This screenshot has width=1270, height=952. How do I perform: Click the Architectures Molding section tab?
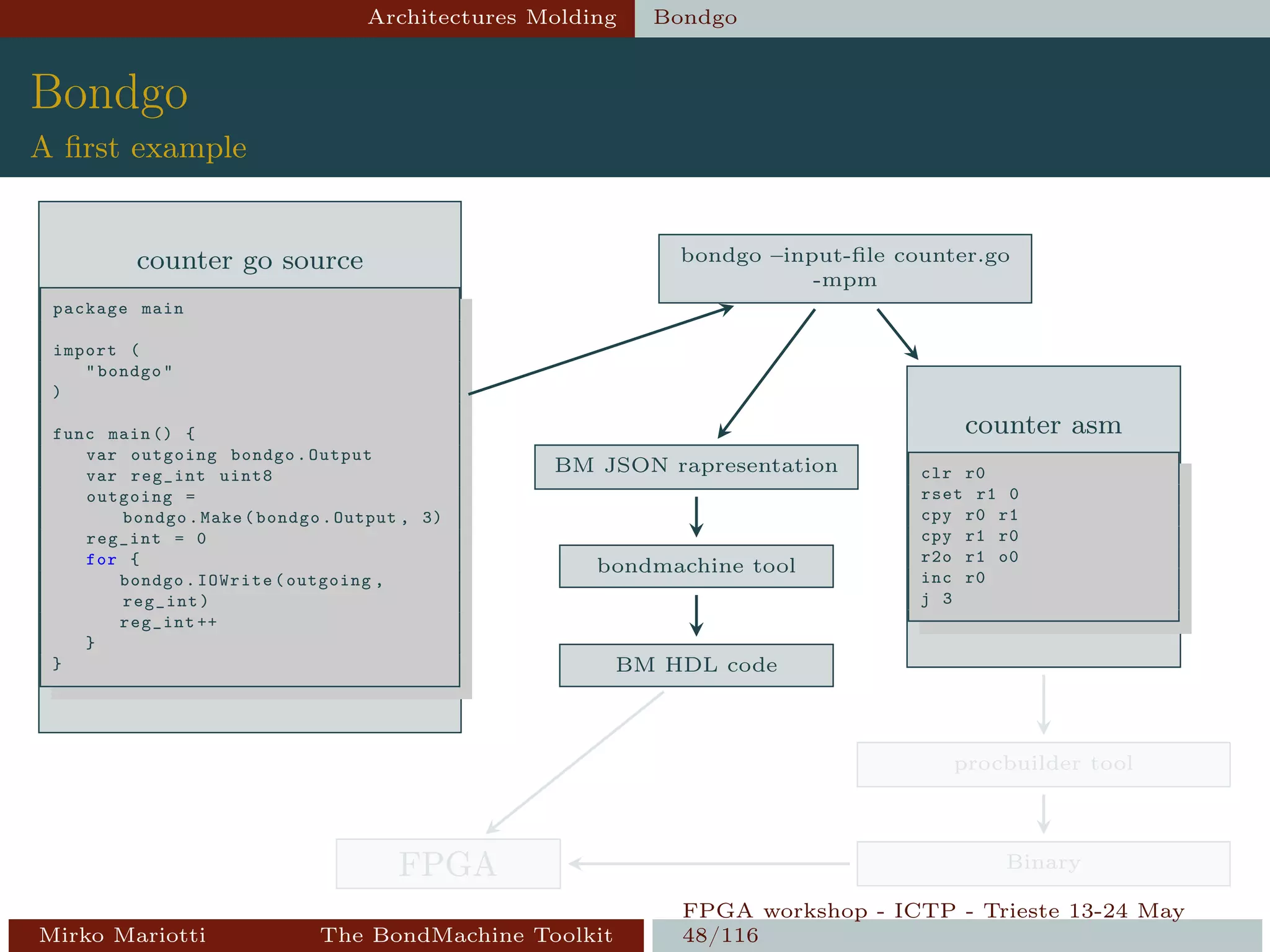pyautogui.click(x=492, y=17)
